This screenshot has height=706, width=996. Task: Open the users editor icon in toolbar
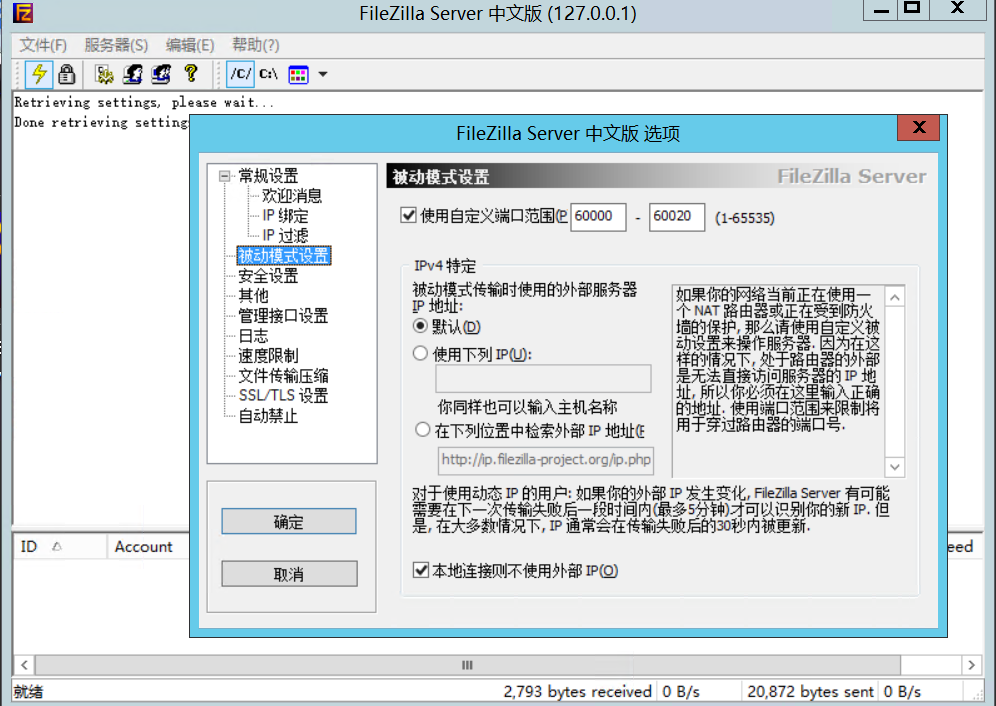[132, 74]
